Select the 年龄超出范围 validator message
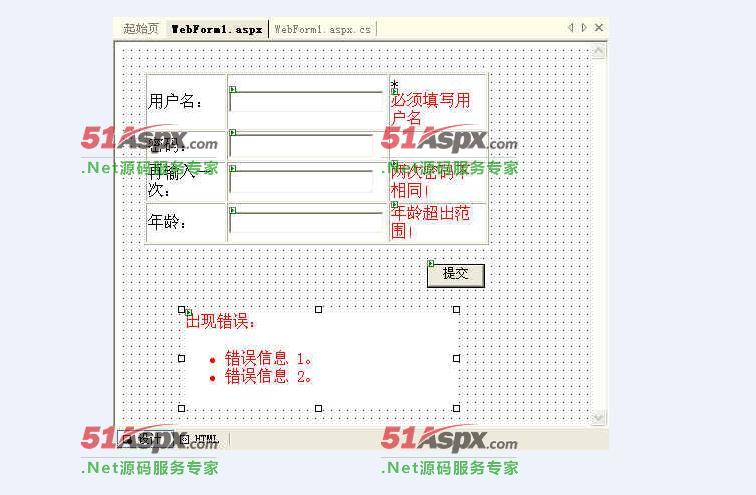 point(430,221)
